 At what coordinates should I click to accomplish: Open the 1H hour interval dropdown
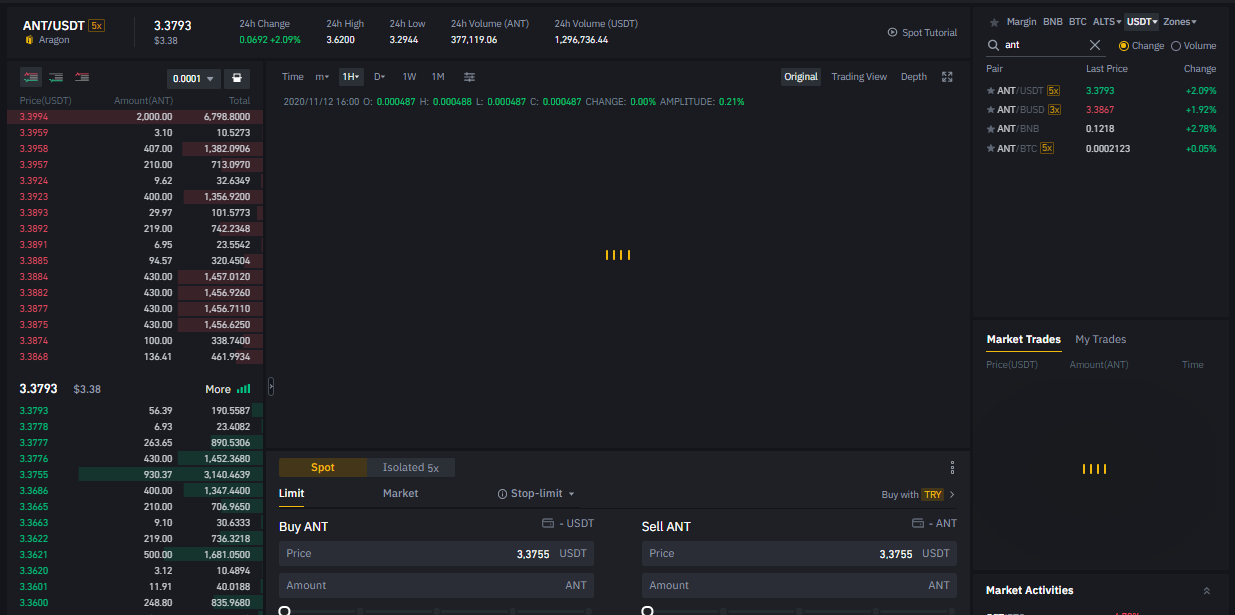(x=351, y=77)
